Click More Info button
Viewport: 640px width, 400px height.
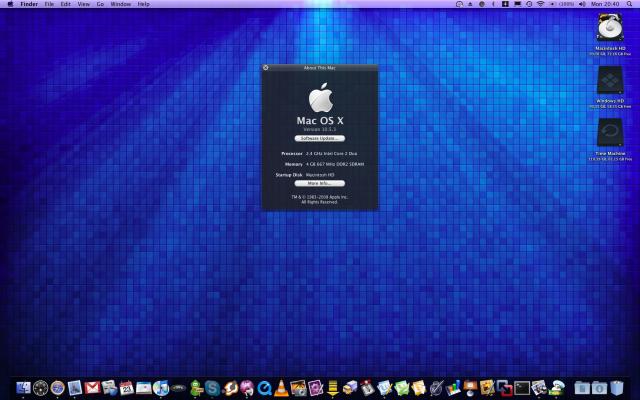point(320,183)
